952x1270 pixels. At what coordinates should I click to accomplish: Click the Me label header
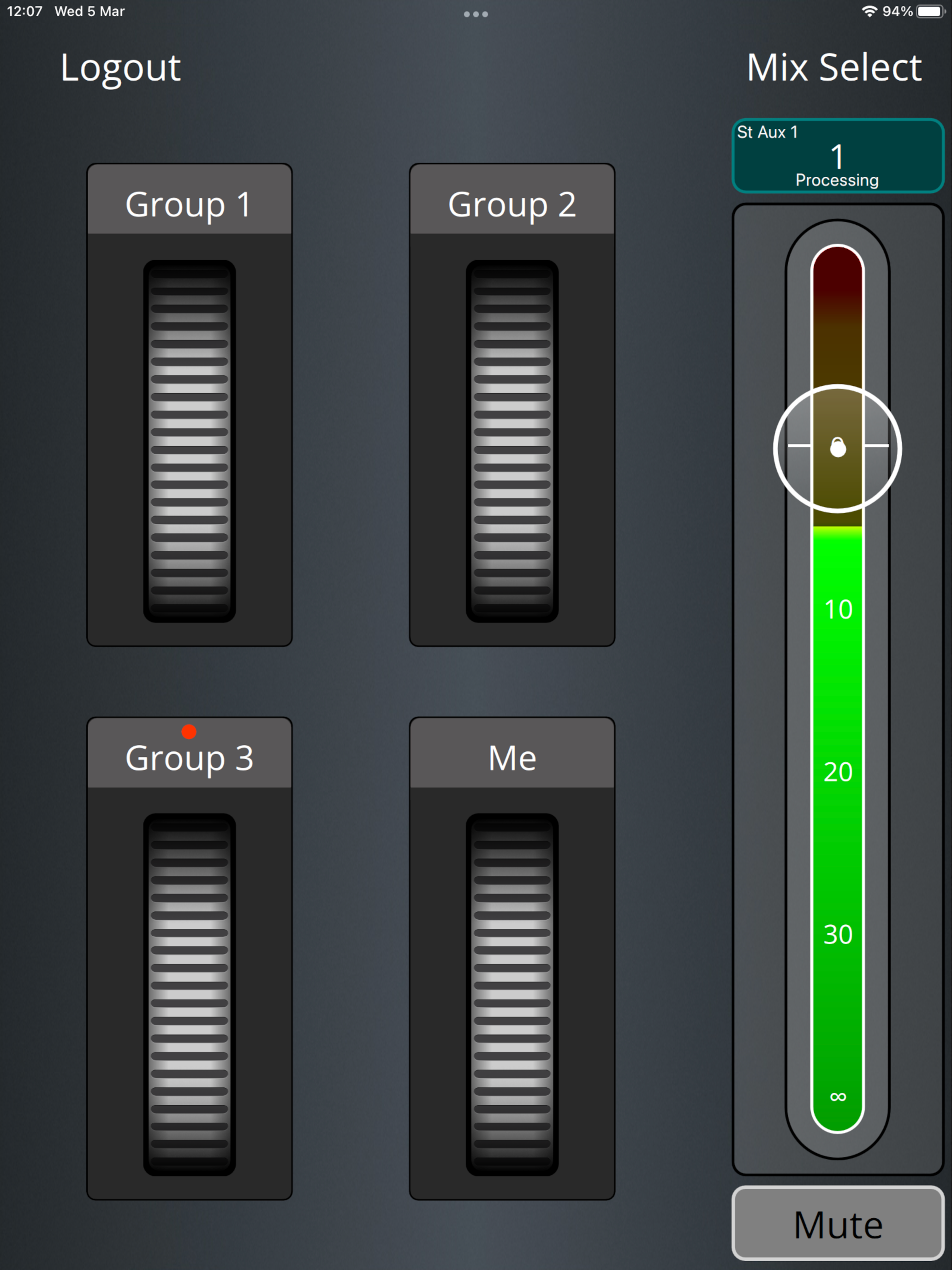(512, 753)
